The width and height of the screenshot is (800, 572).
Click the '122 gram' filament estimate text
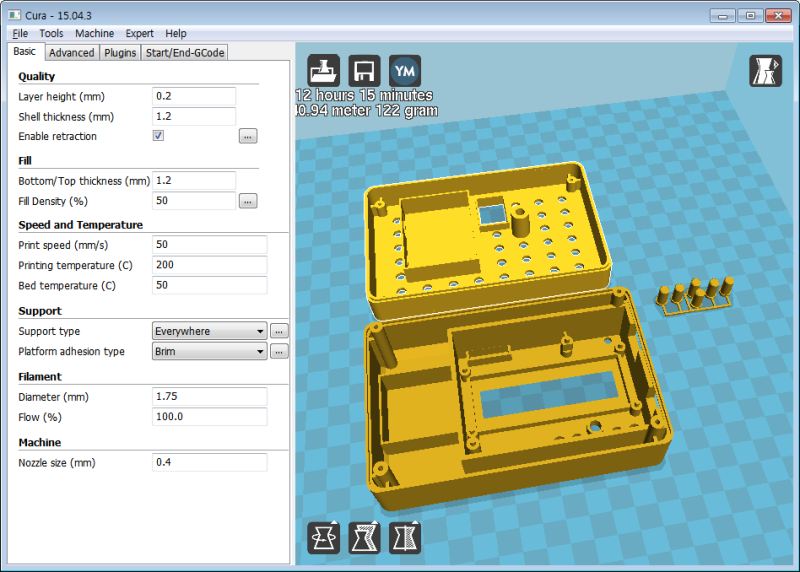(x=407, y=111)
